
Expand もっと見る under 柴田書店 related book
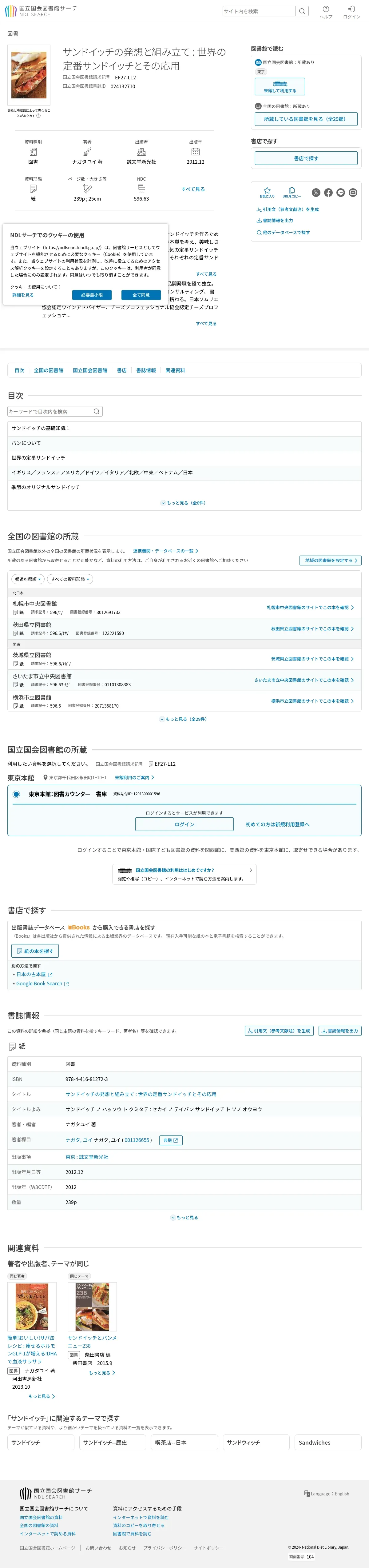102,1373
